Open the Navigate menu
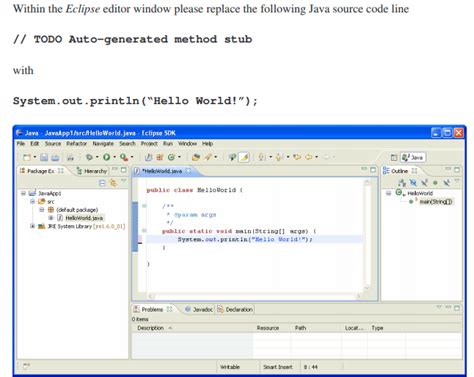This screenshot has width=474, height=377. [103, 144]
